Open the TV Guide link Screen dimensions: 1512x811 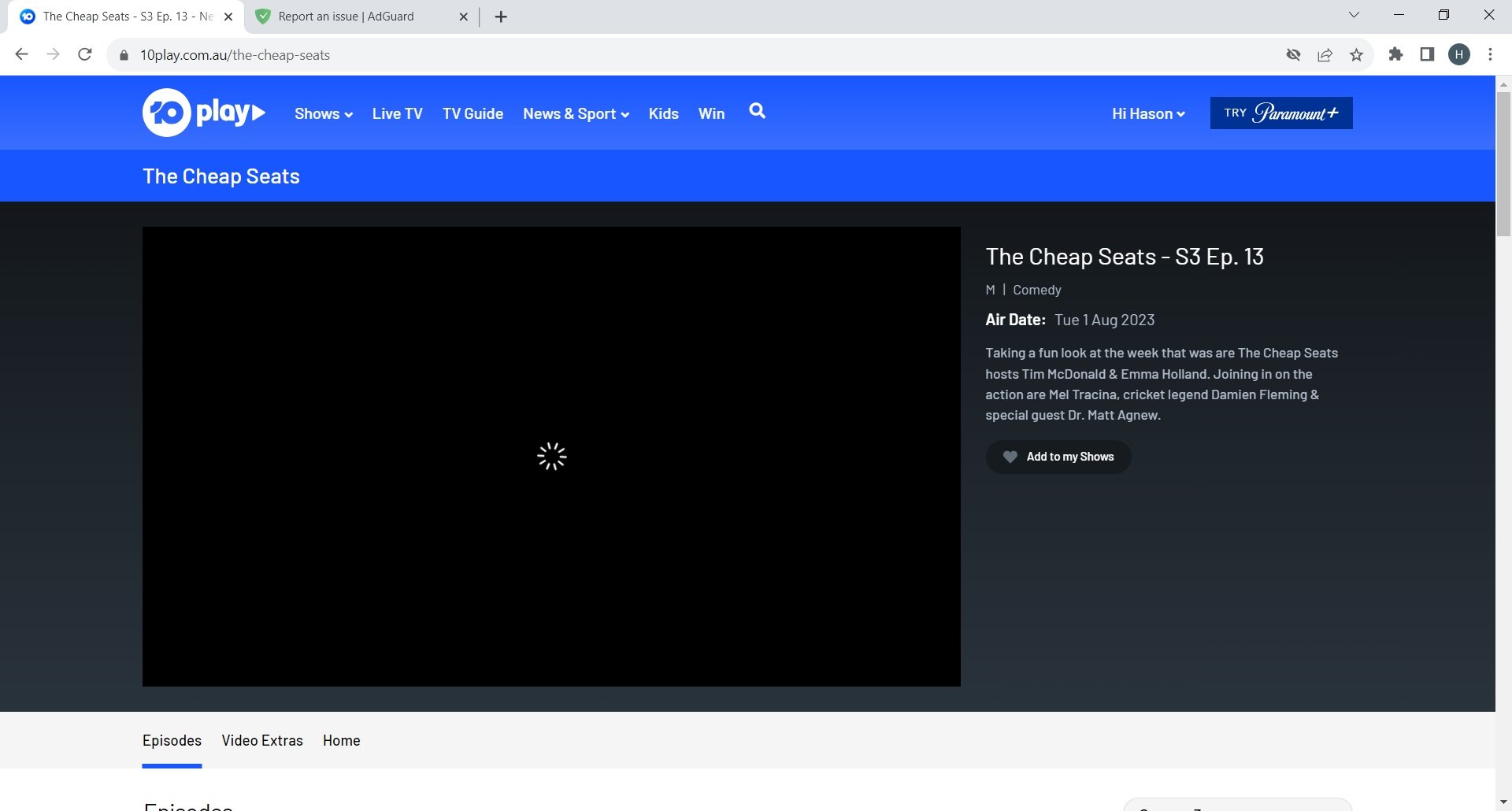tap(472, 114)
